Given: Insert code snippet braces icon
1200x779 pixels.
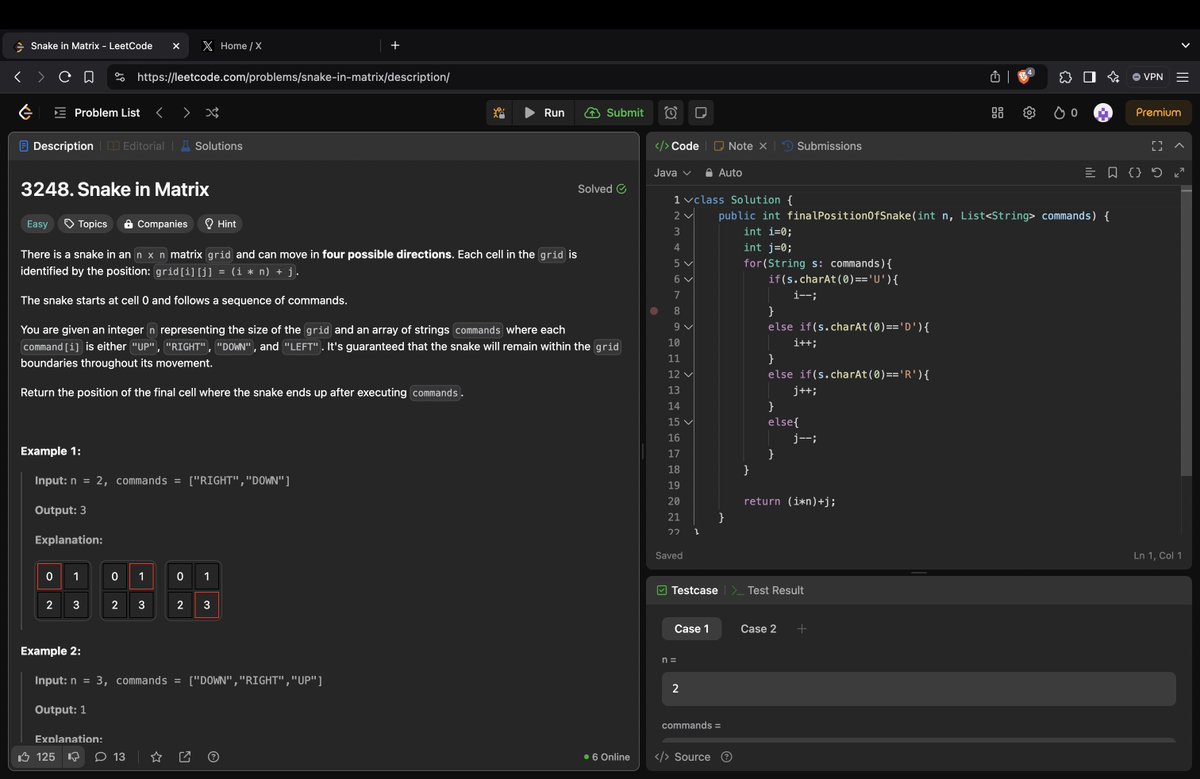Looking at the screenshot, I should 1135,173.
